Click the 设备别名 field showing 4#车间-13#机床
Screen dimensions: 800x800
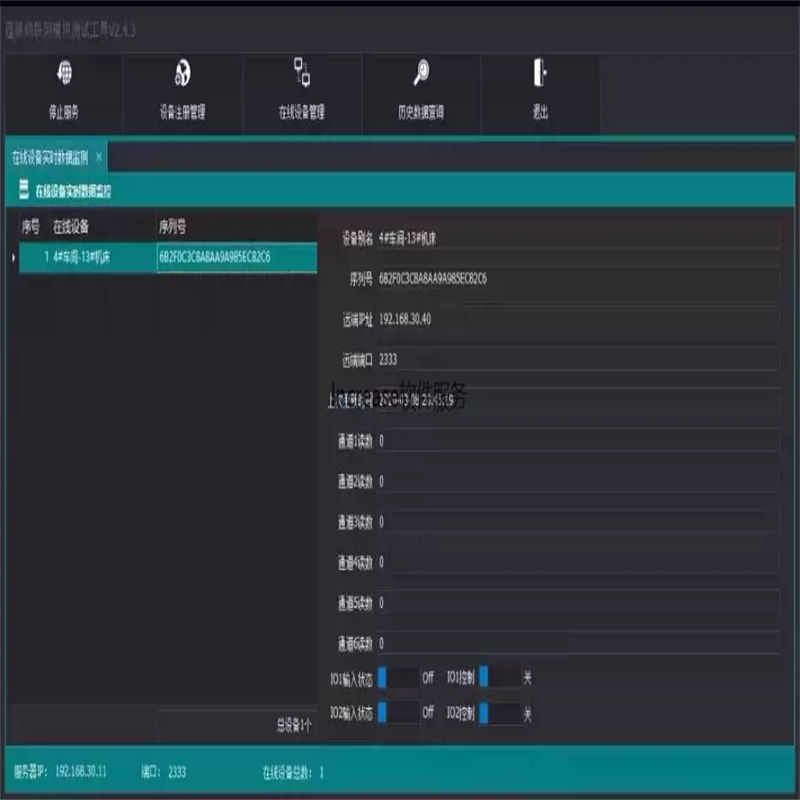(x=579, y=238)
